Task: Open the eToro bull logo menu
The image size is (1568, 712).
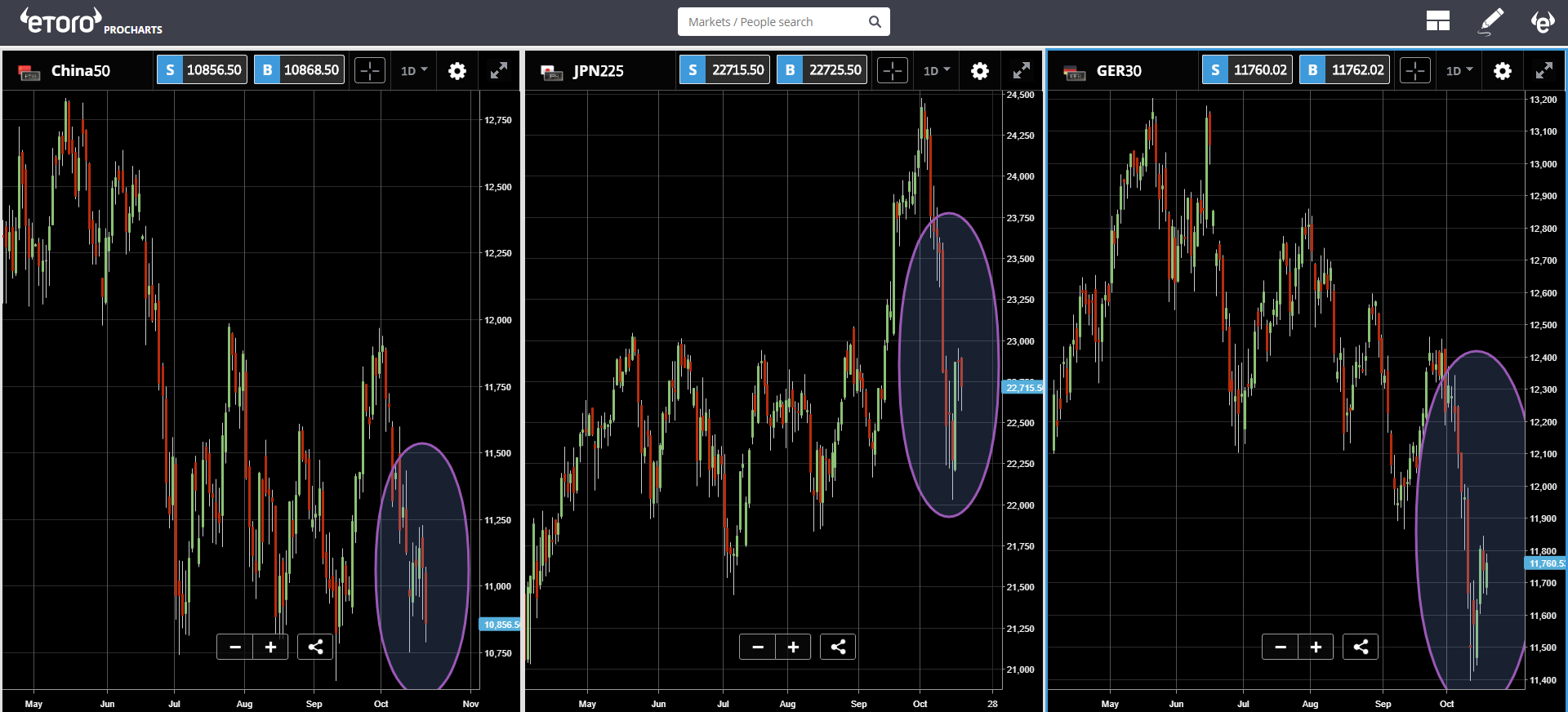Action: point(1543,21)
